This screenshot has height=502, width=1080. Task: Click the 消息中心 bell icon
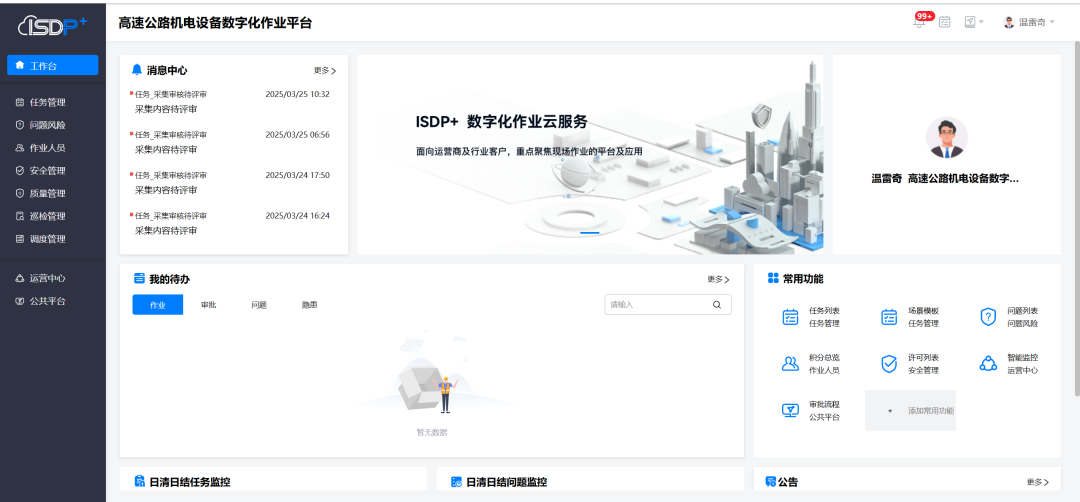(x=136, y=70)
